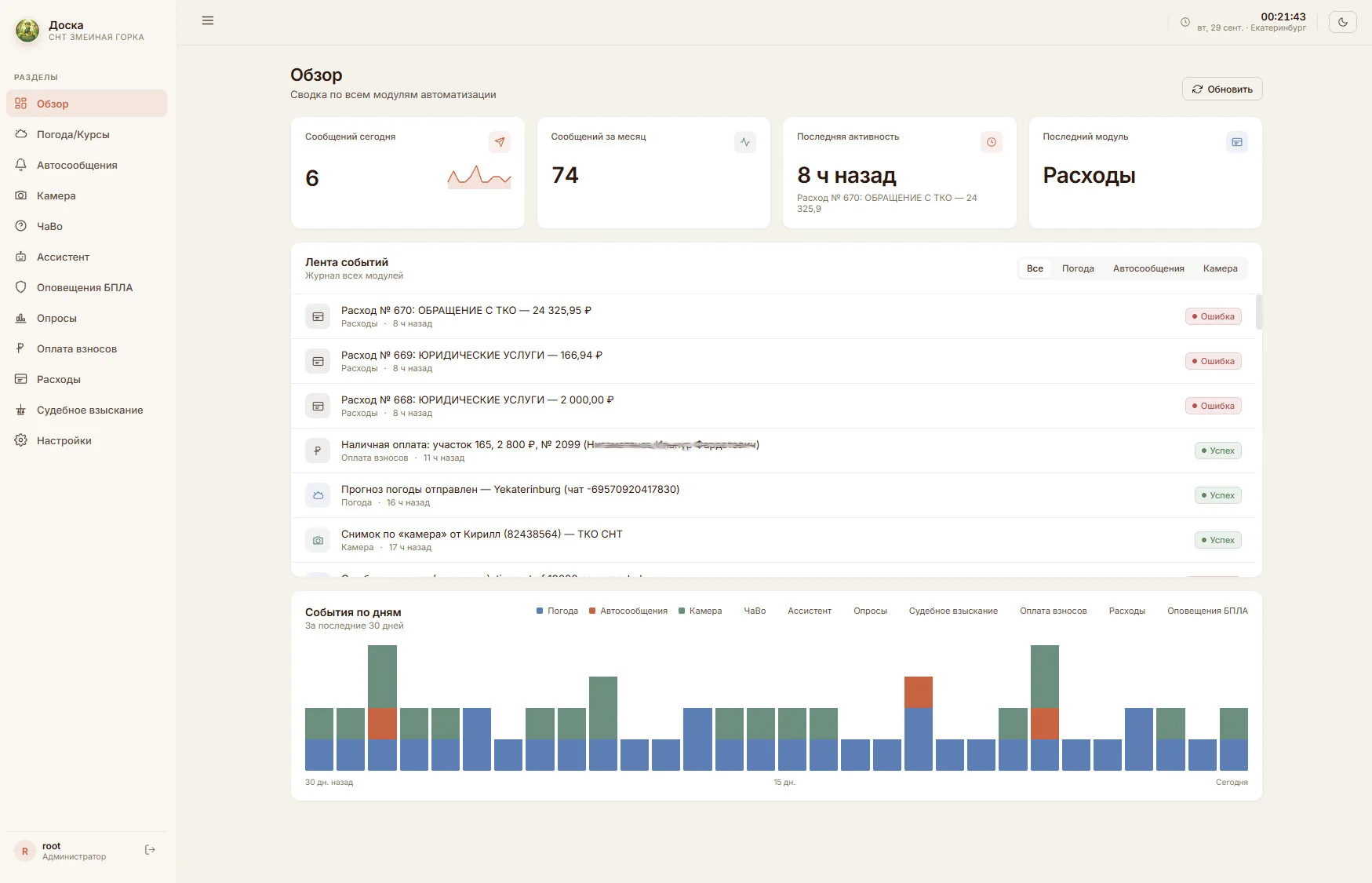Image resolution: width=1372 pixels, height=883 pixels.
Task: Toggle Судебное взыскание in chart legend
Action: click(x=953, y=611)
